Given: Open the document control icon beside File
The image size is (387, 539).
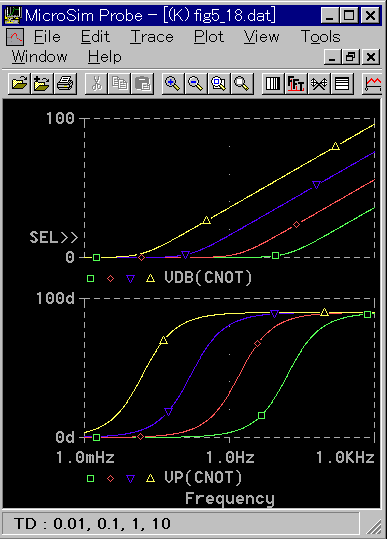Looking at the screenshot, I should [x=15, y=37].
